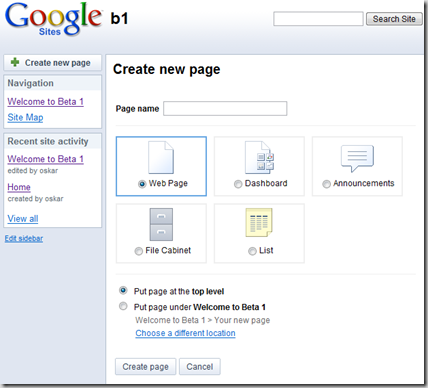Choose Put page under Welcome to Beta 1
This screenshot has height=388, width=428.
pyautogui.click(x=123, y=306)
